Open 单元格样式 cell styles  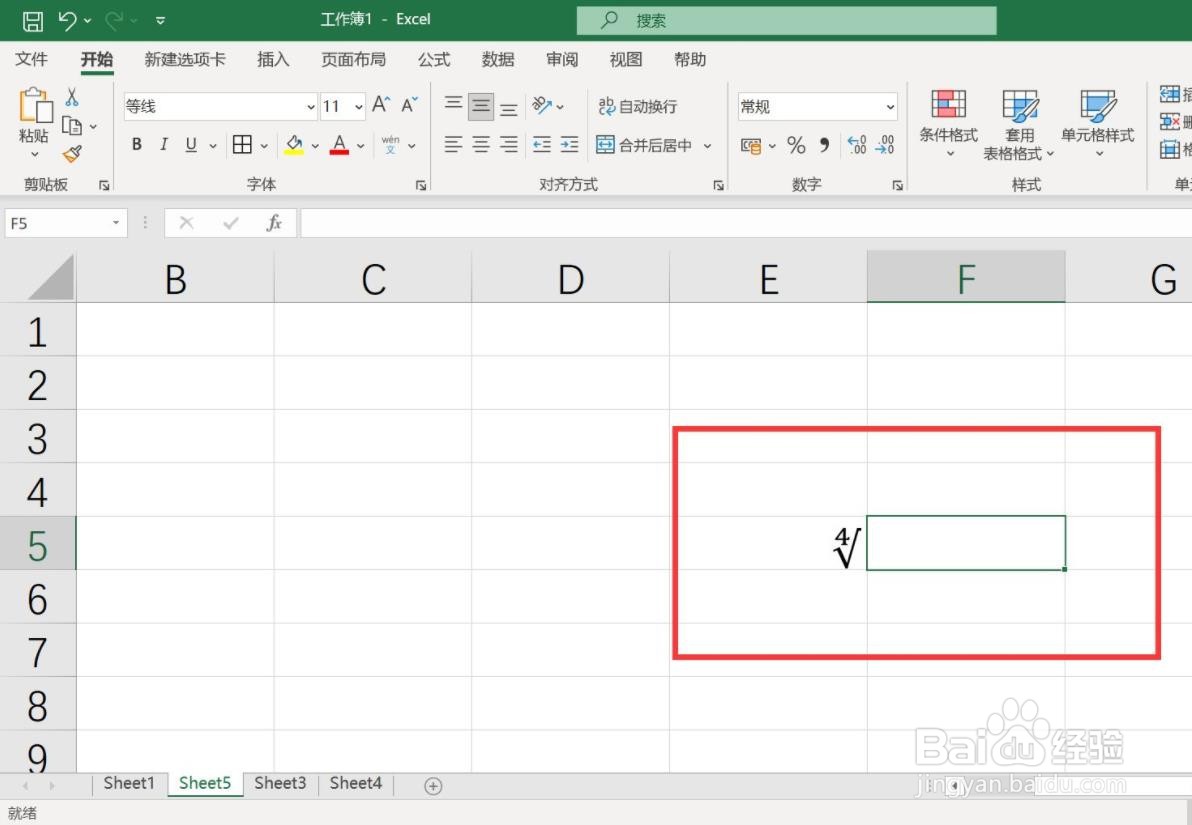tap(1098, 123)
